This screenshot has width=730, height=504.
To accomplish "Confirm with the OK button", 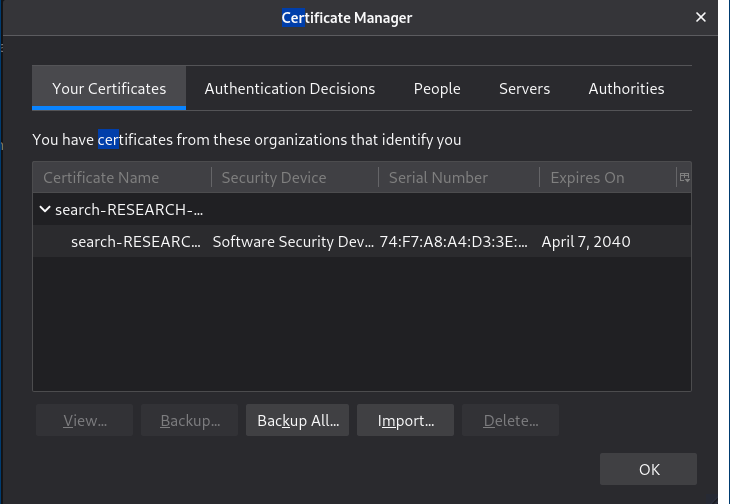I will [x=648, y=469].
